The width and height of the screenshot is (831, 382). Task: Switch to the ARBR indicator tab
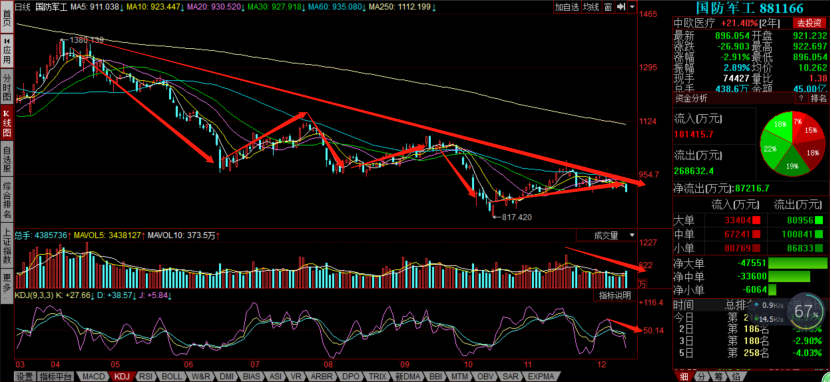(323, 377)
